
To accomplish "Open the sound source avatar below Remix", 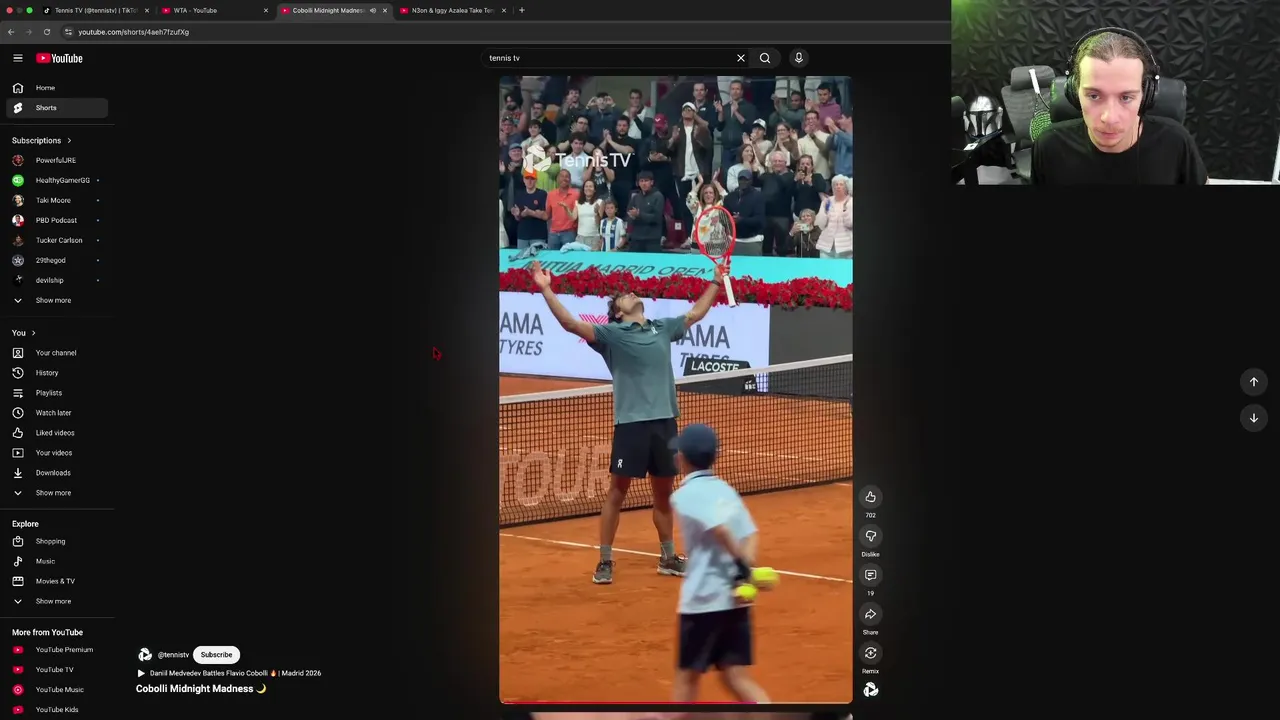I will tap(870, 690).
